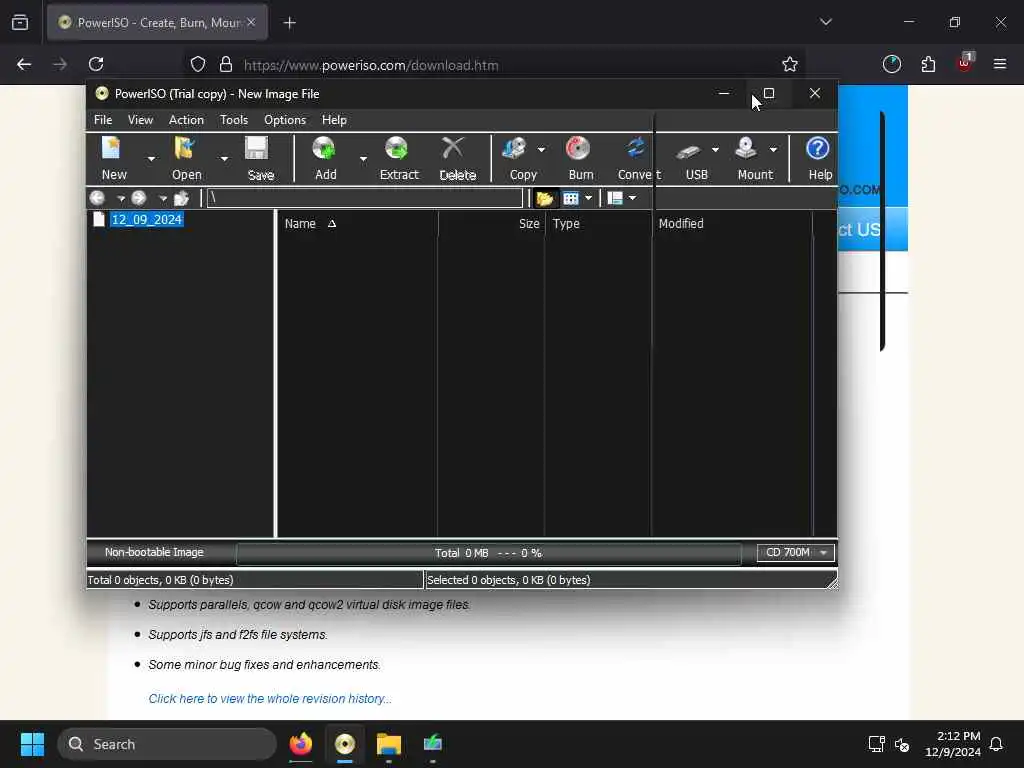Click the New image toolbar icon
Image resolution: width=1024 pixels, height=768 pixels.
[x=112, y=149]
